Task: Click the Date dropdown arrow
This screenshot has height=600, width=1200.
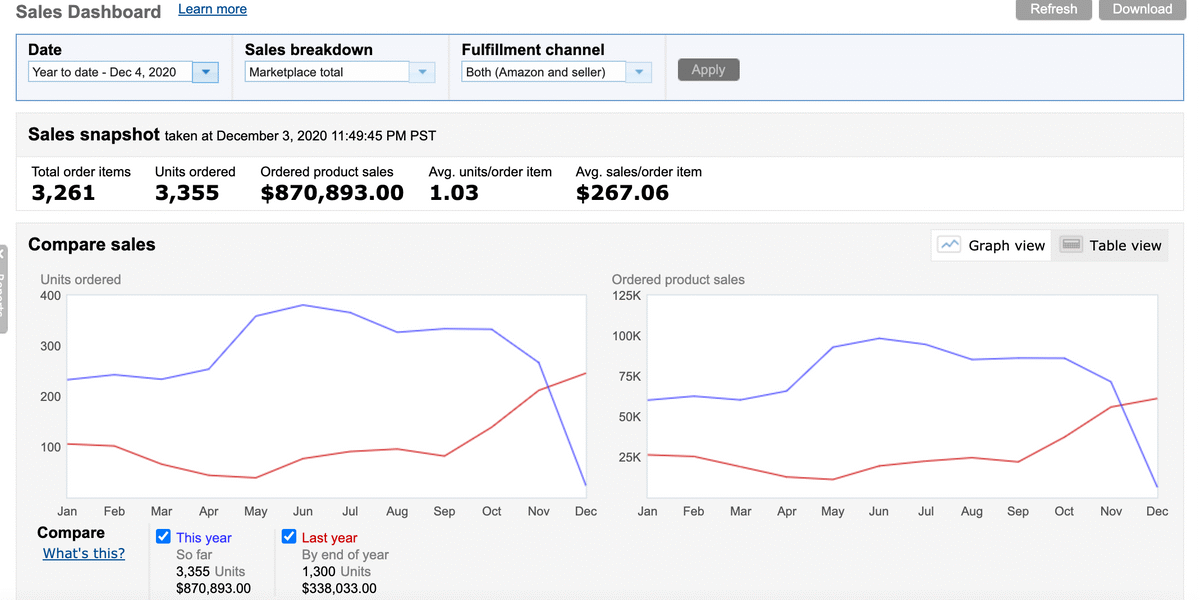Action: tap(205, 72)
